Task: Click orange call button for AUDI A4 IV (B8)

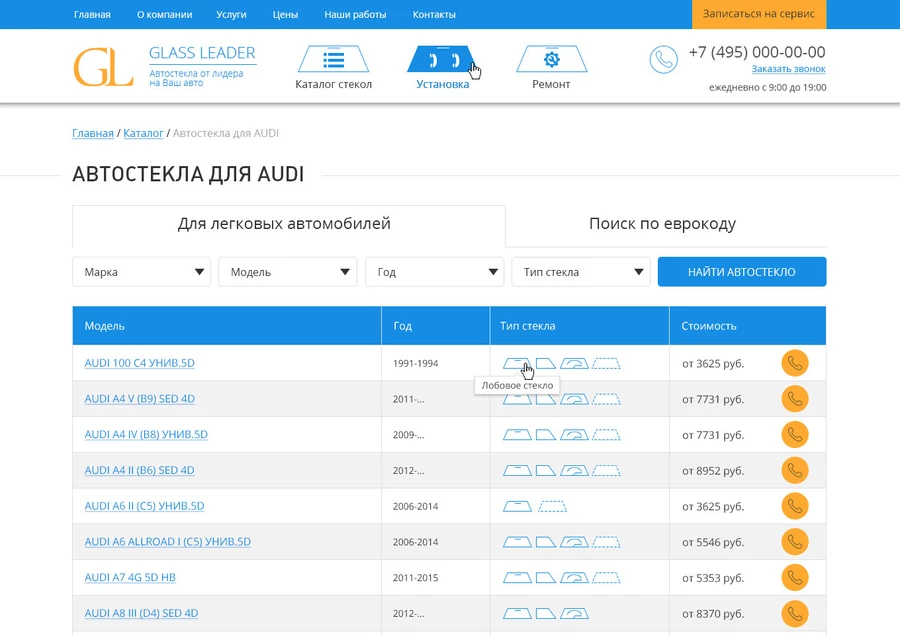Action: [x=795, y=435]
